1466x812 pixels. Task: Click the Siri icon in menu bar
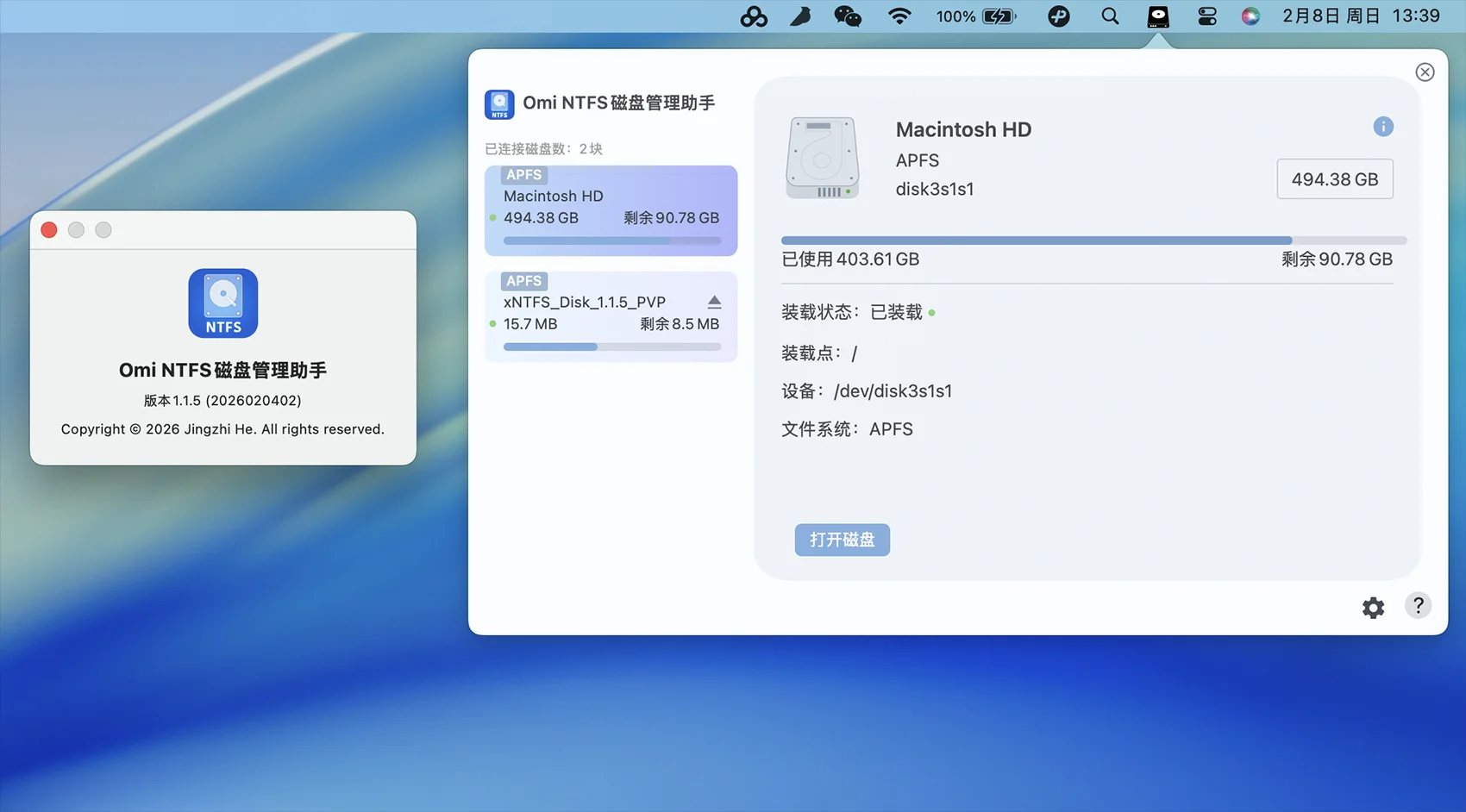[1250, 16]
